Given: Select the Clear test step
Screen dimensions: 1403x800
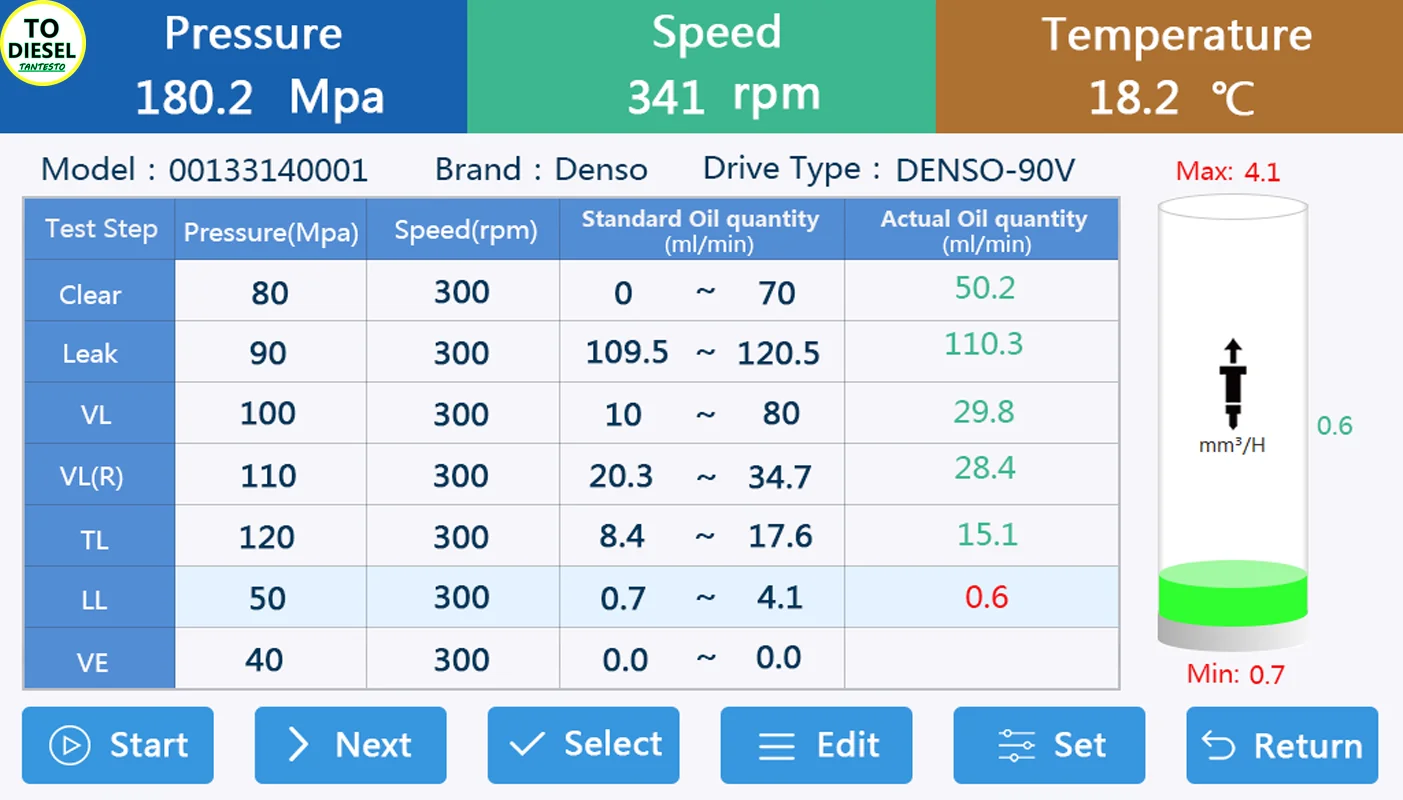Looking at the screenshot, I should [x=90, y=295].
